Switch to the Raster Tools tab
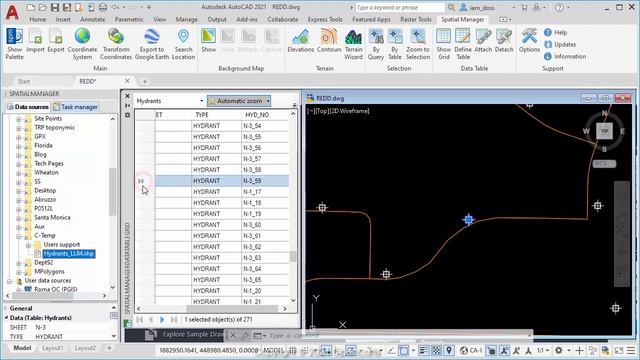The width and height of the screenshot is (640, 360). [x=416, y=19]
